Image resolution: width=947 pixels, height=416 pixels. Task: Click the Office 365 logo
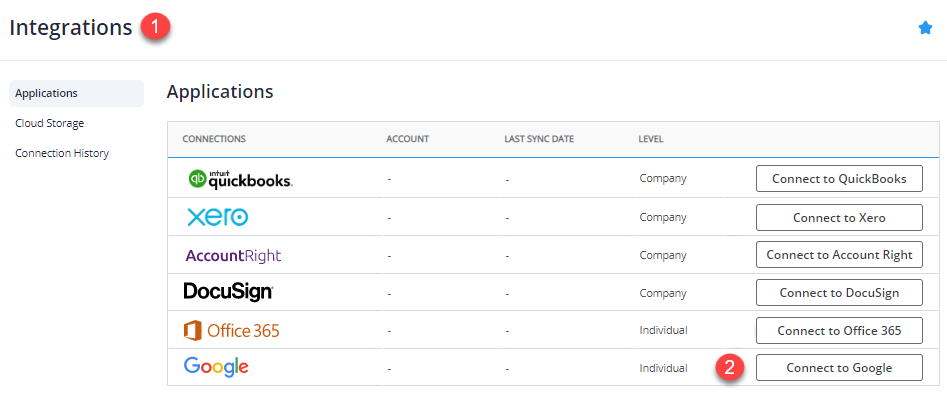231,331
